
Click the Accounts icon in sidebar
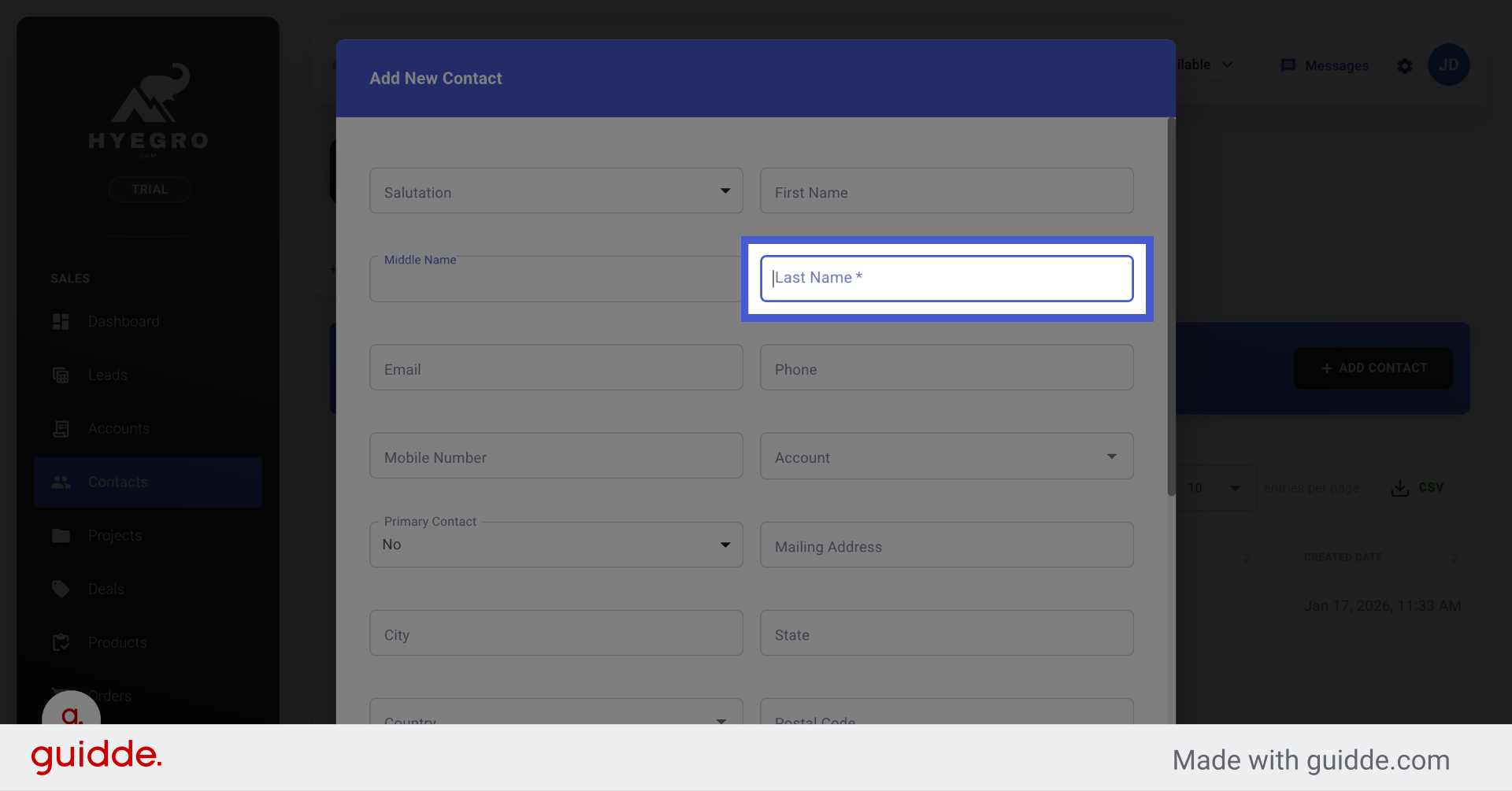coord(61,429)
